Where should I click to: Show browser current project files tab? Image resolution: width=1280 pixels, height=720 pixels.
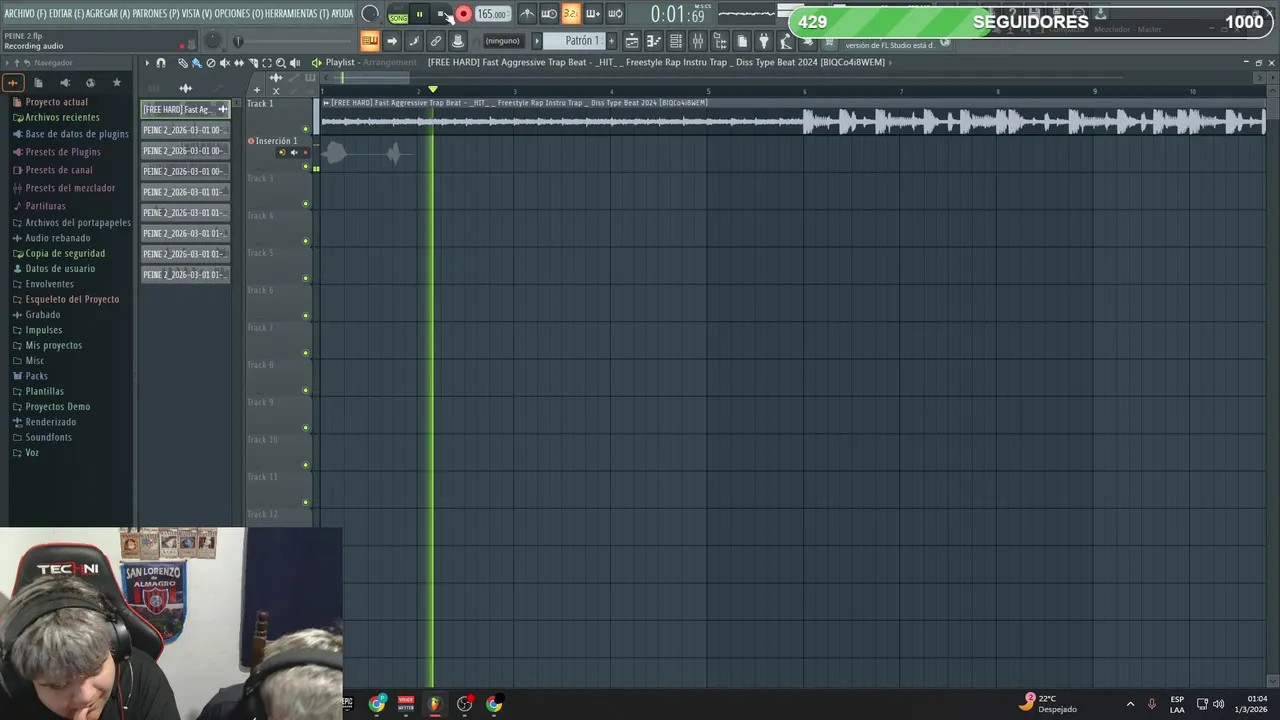click(x=39, y=83)
